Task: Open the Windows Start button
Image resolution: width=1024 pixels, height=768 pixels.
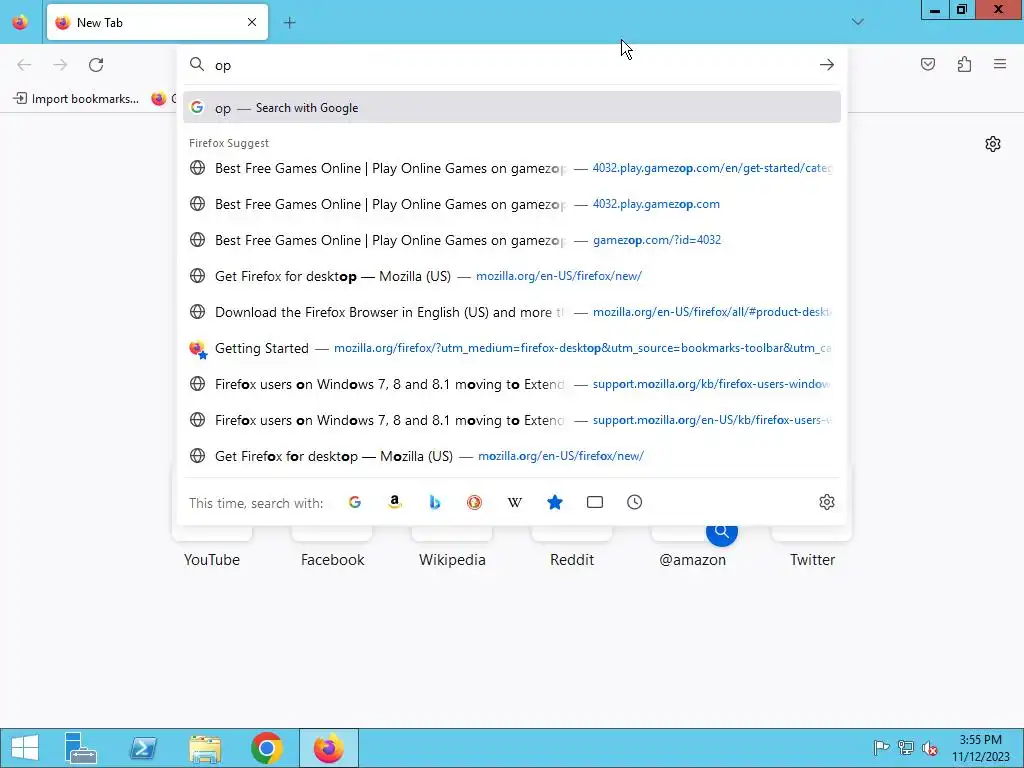Action: coord(25,748)
